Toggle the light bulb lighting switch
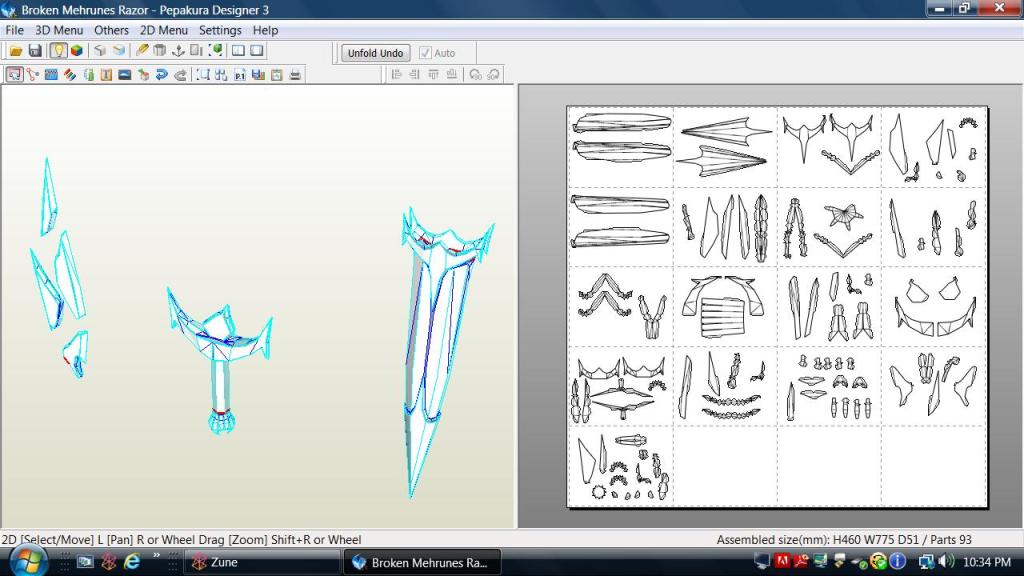The width and height of the screenshot is (1024, 576). pos(58,50)
